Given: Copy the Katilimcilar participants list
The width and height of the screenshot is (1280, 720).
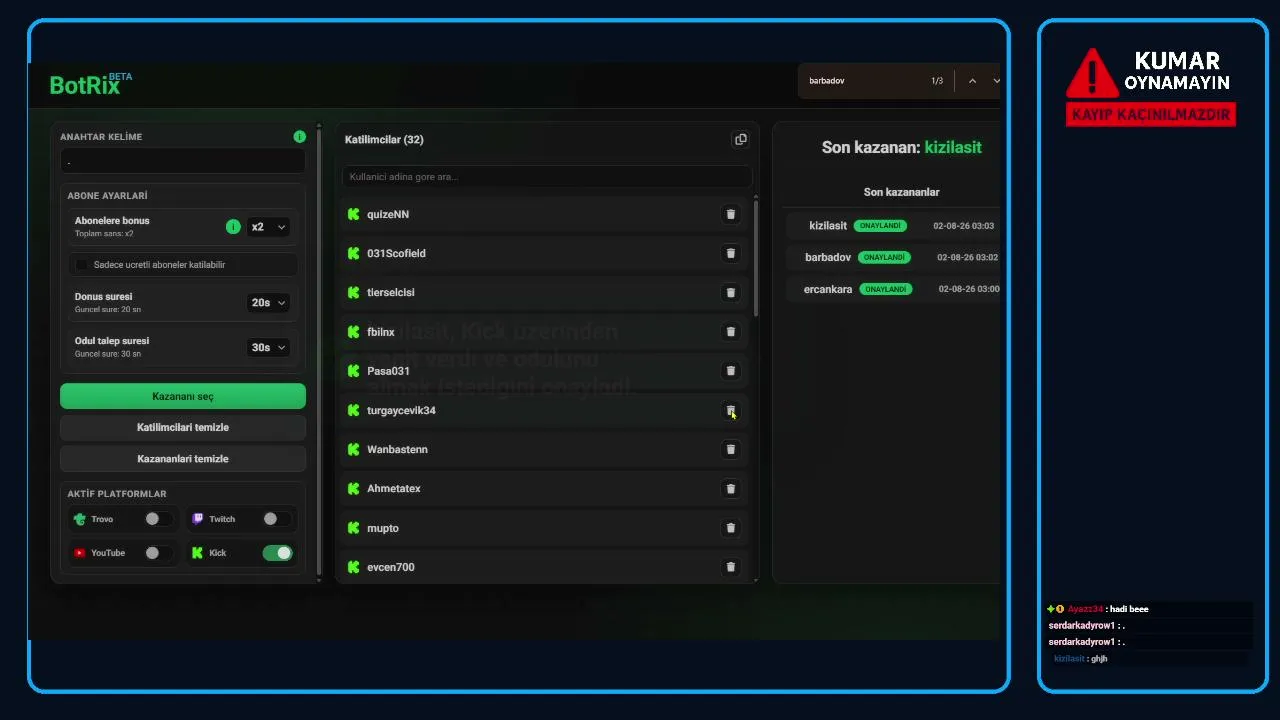Looking at the screenshot, I should click(740, 139).
